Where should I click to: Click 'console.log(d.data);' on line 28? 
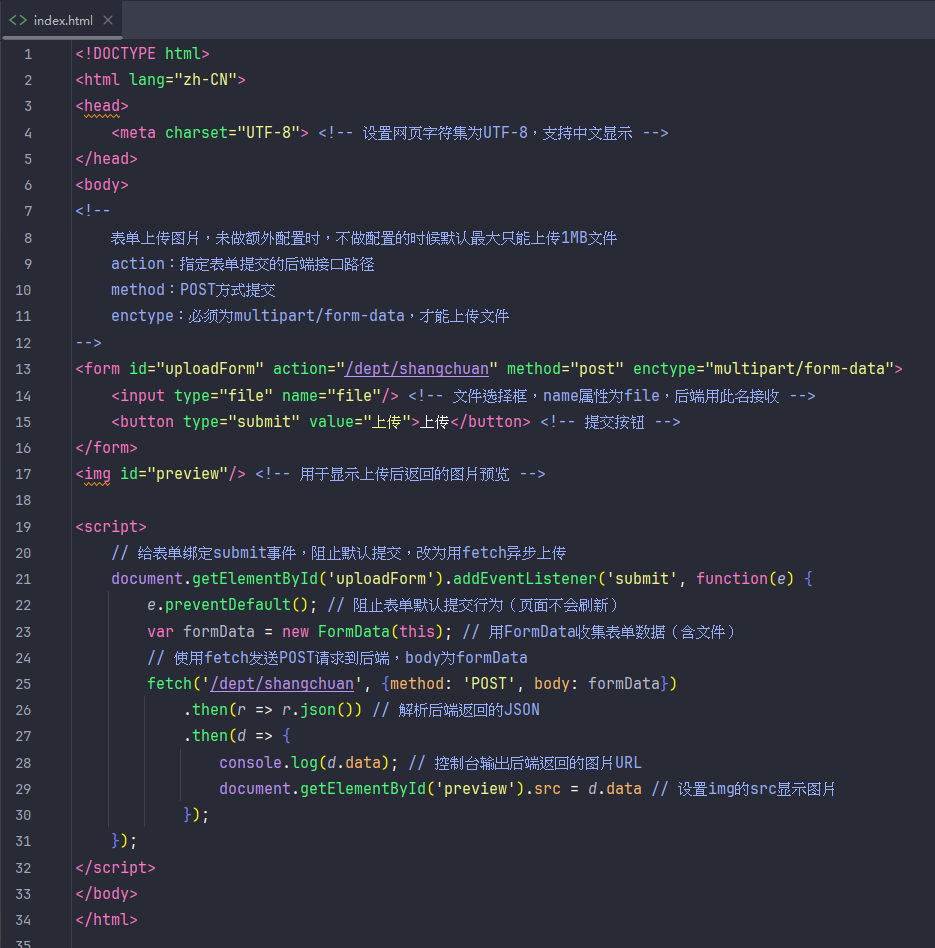(x=308, y=763)
